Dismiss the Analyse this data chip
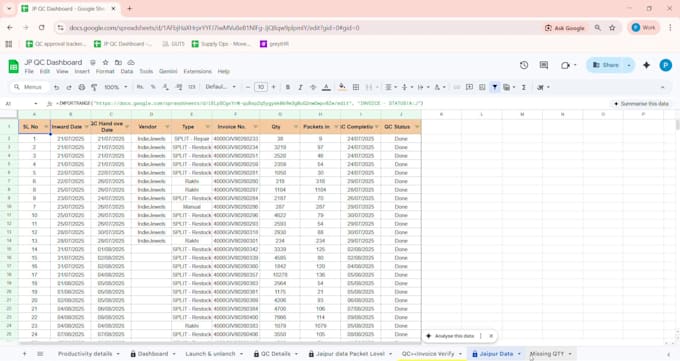Screen dimensions: 680x361 [x=491, y=336]
